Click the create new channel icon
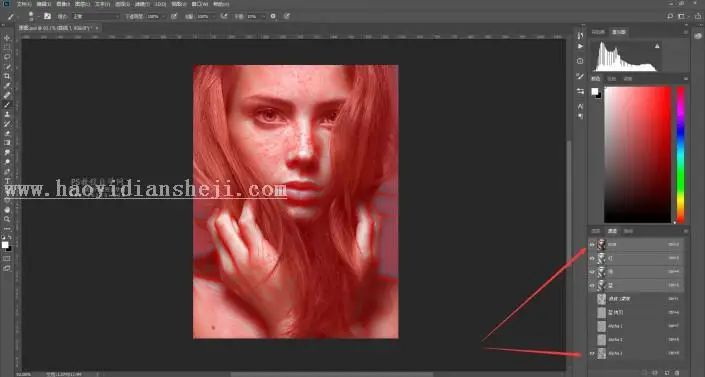 (667, 373)
